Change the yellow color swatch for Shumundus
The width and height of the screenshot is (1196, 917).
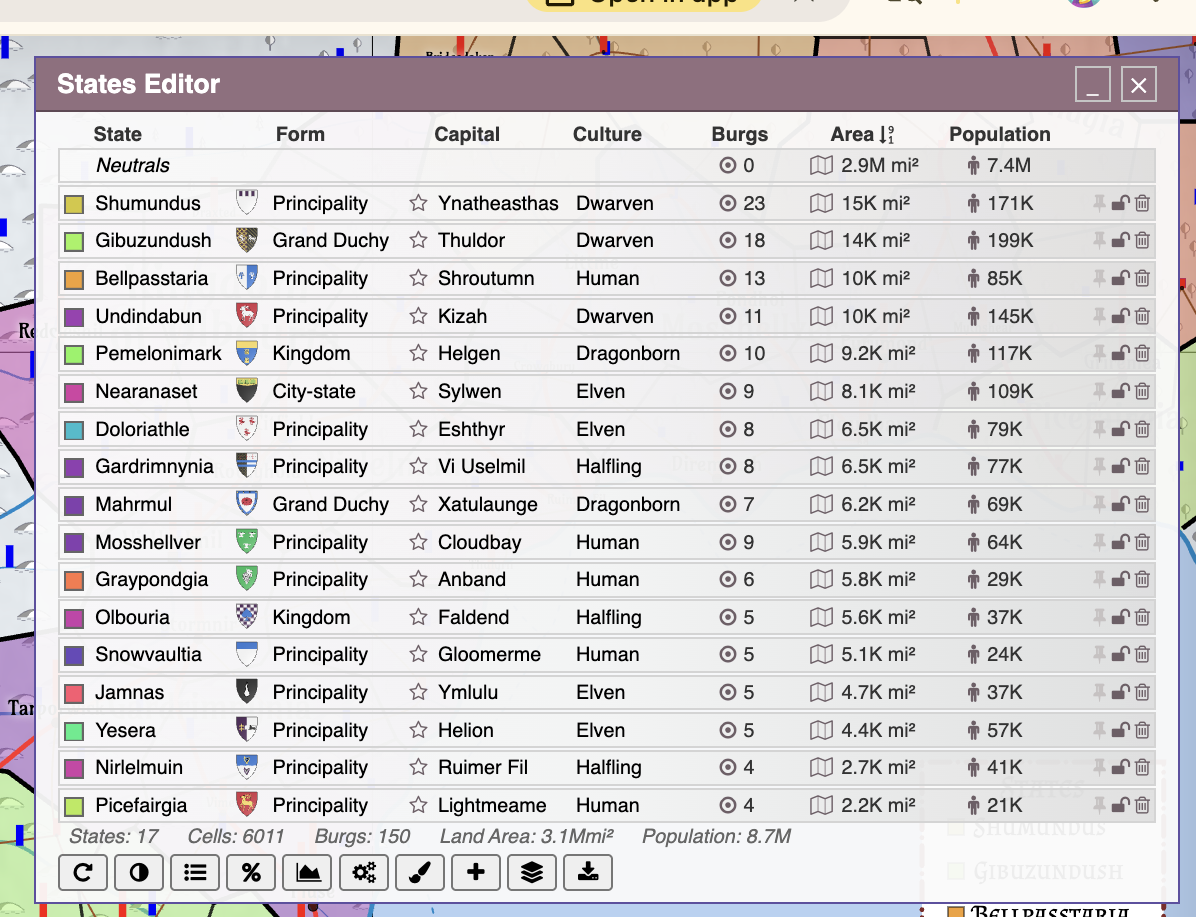pyautogui.click(x=74, y=204)
